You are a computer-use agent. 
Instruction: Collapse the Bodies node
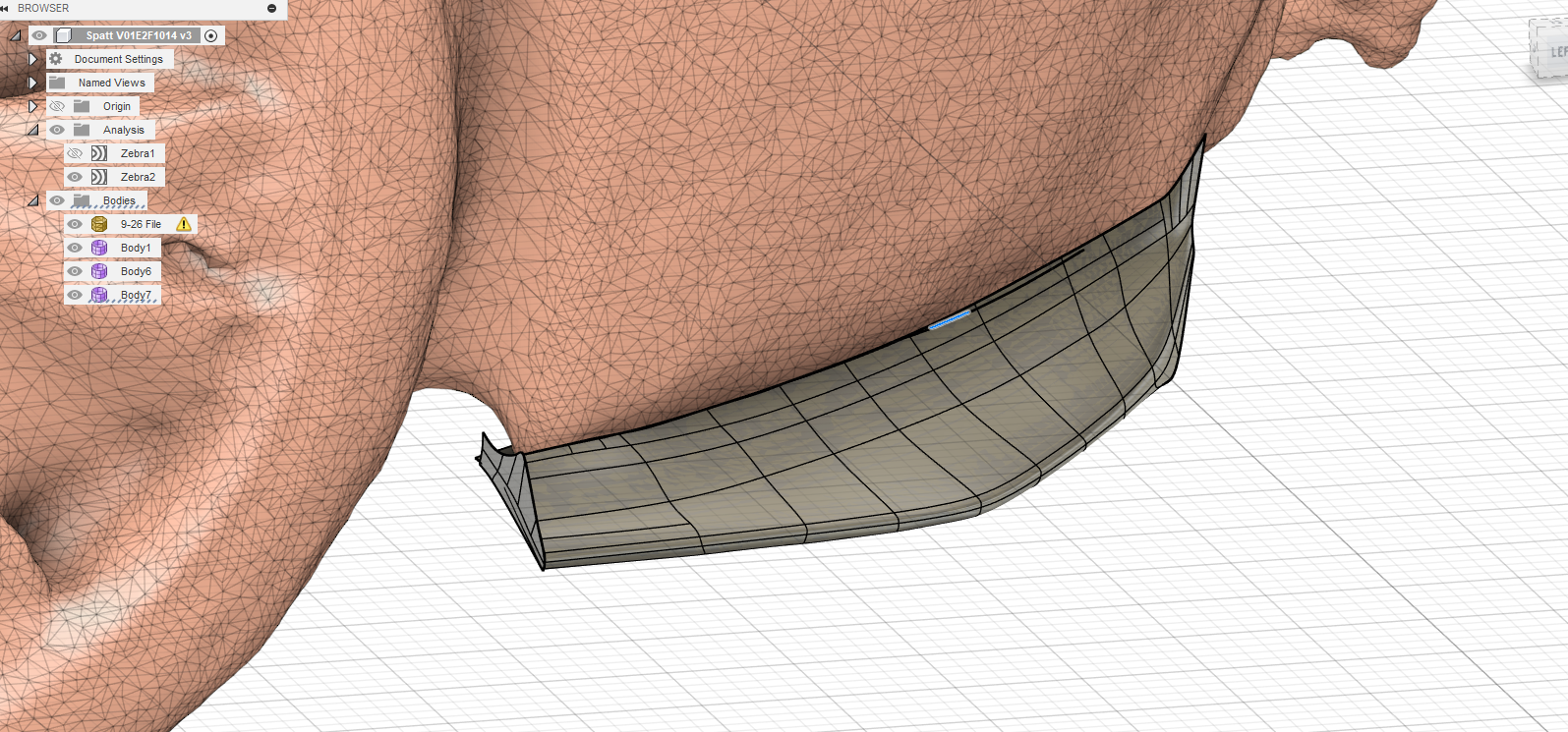(x=32, y=200)
